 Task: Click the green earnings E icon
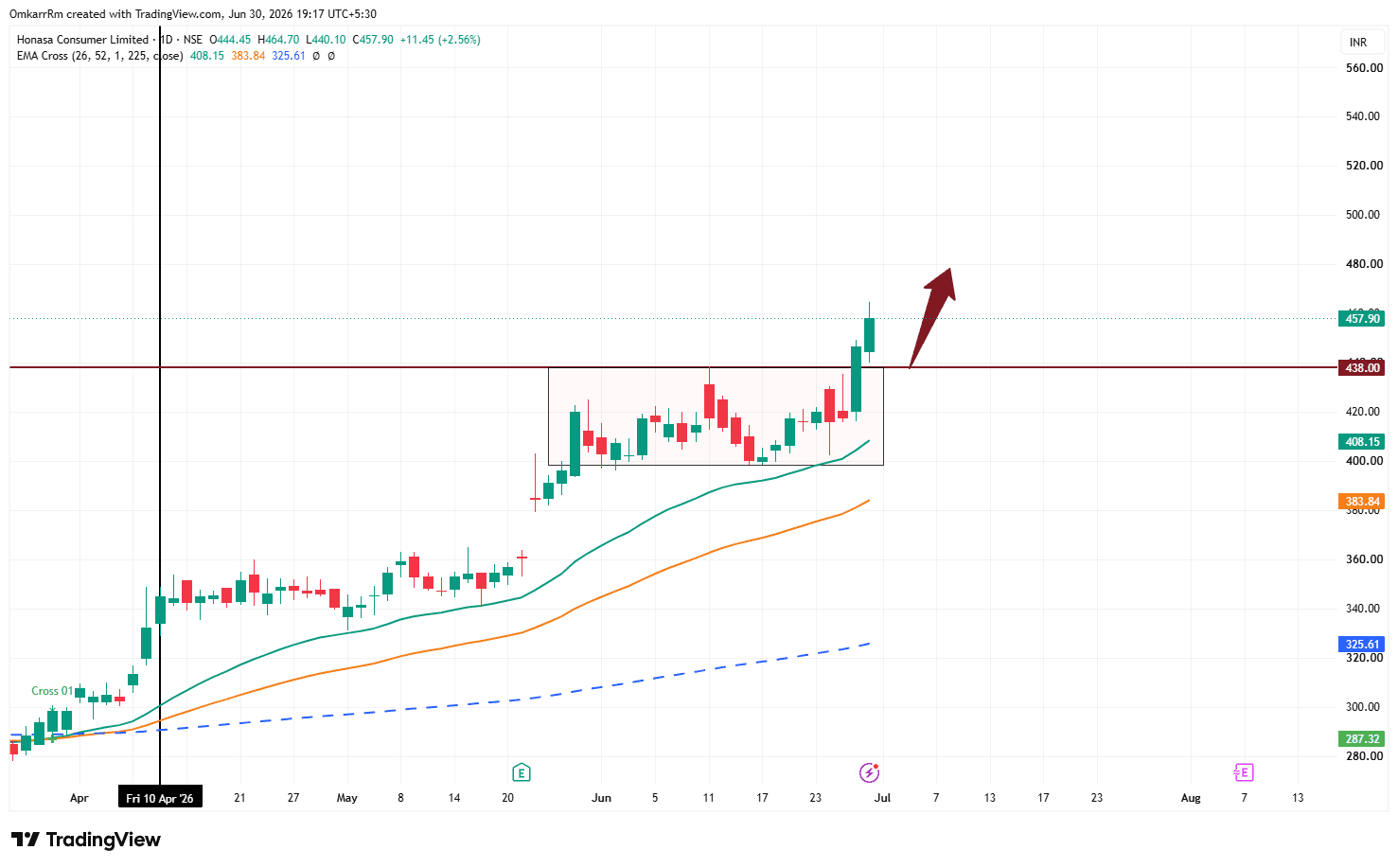pyautogui.click(x=521, y=772)
